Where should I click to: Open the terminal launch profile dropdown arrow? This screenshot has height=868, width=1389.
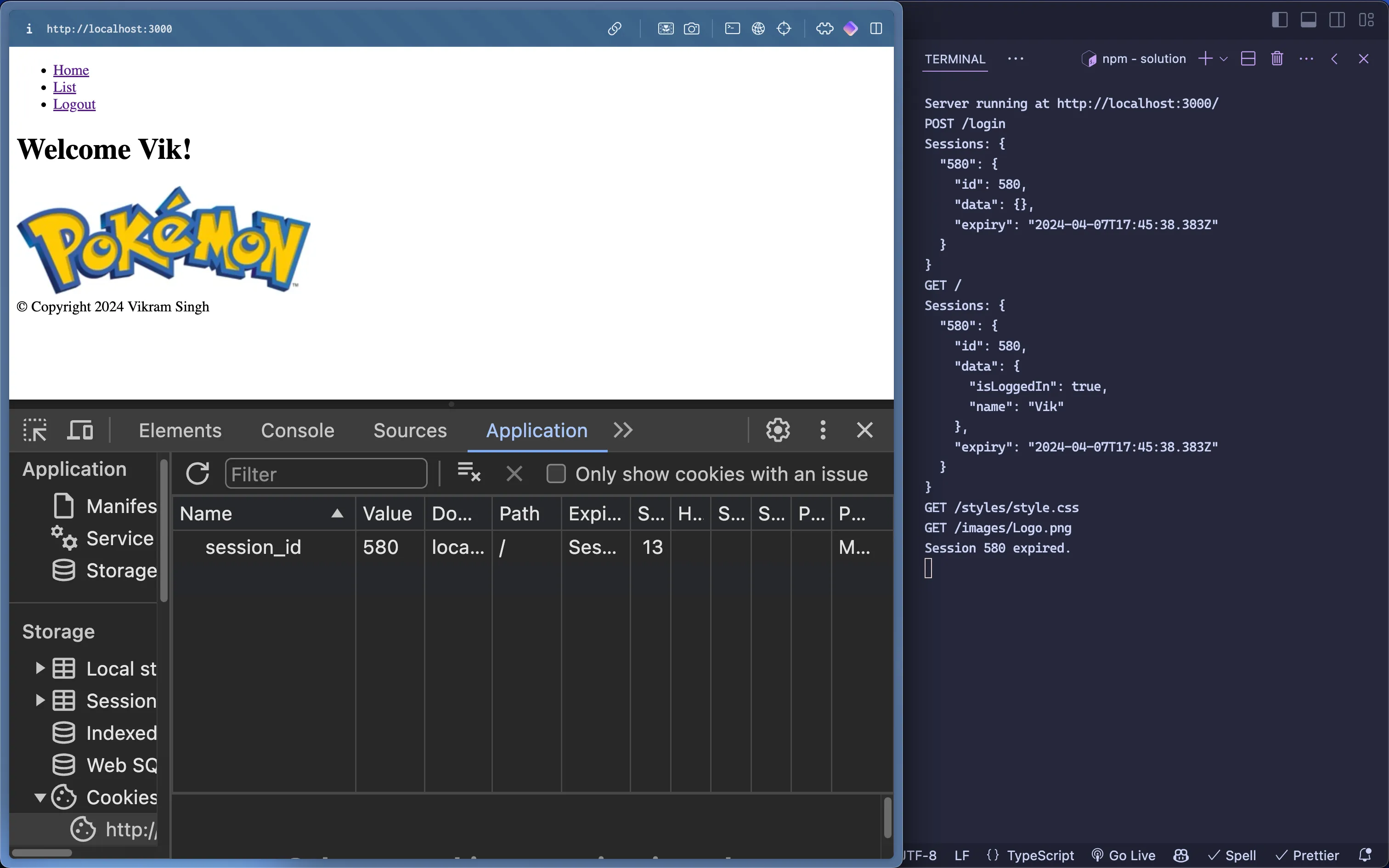tap(1224, 59)
